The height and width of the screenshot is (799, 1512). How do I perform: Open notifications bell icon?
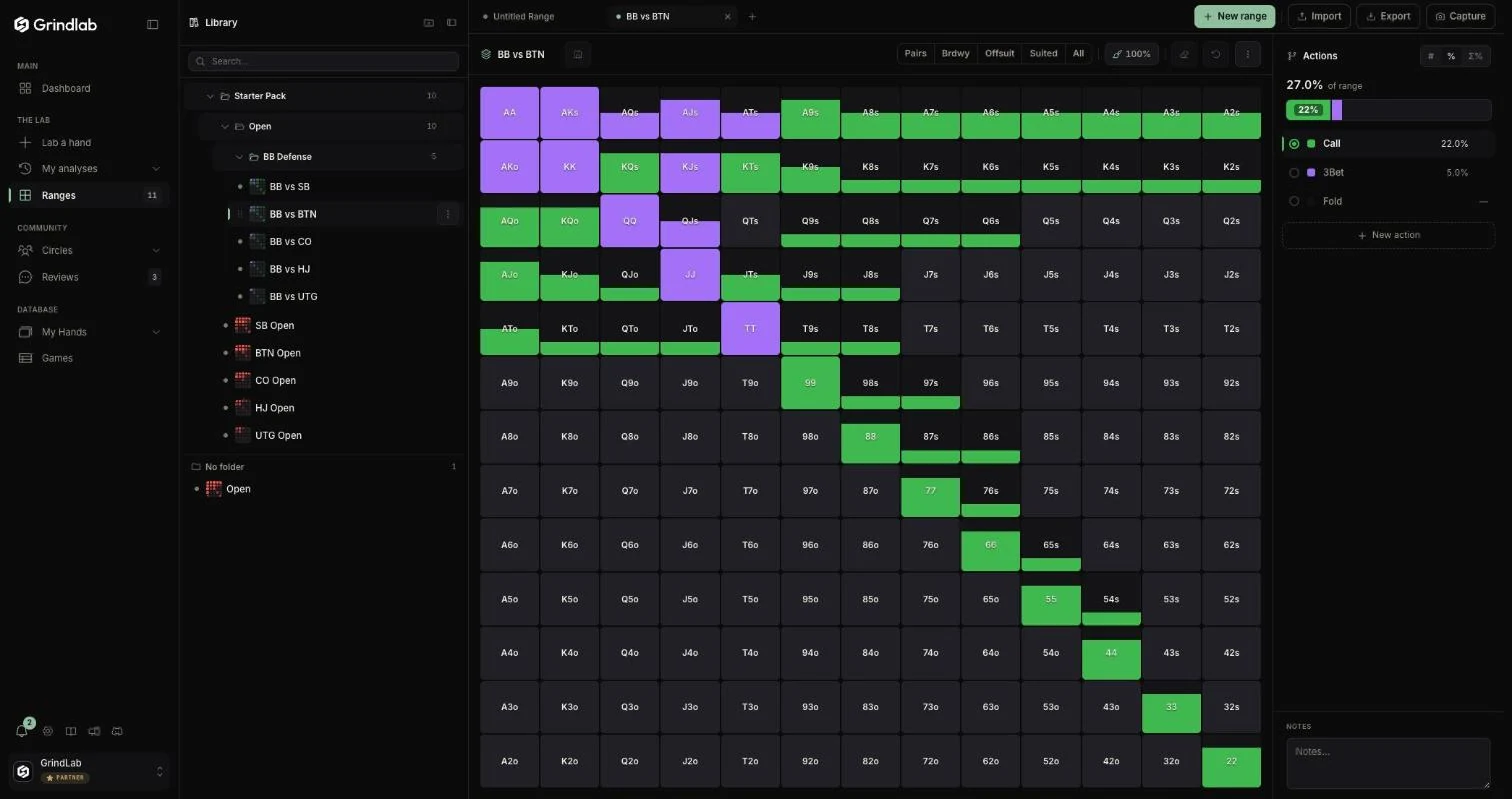pyautogui.click(x=22, y=731)
